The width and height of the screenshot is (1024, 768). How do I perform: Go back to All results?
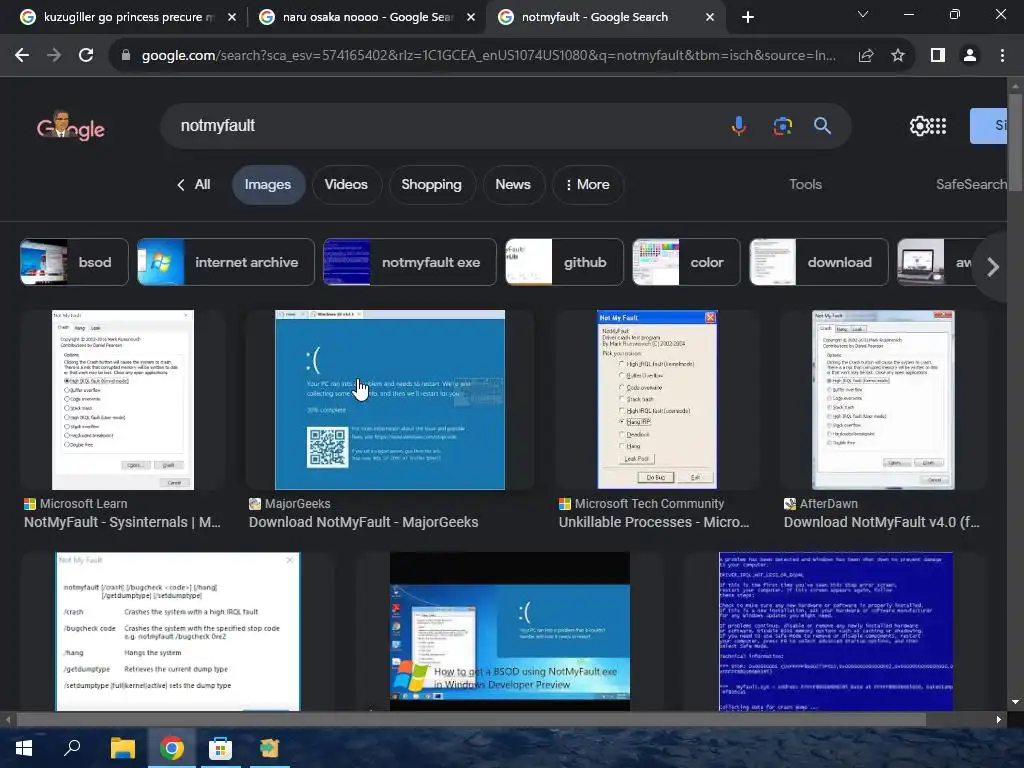pyautogui.click(x=194, y=185)
